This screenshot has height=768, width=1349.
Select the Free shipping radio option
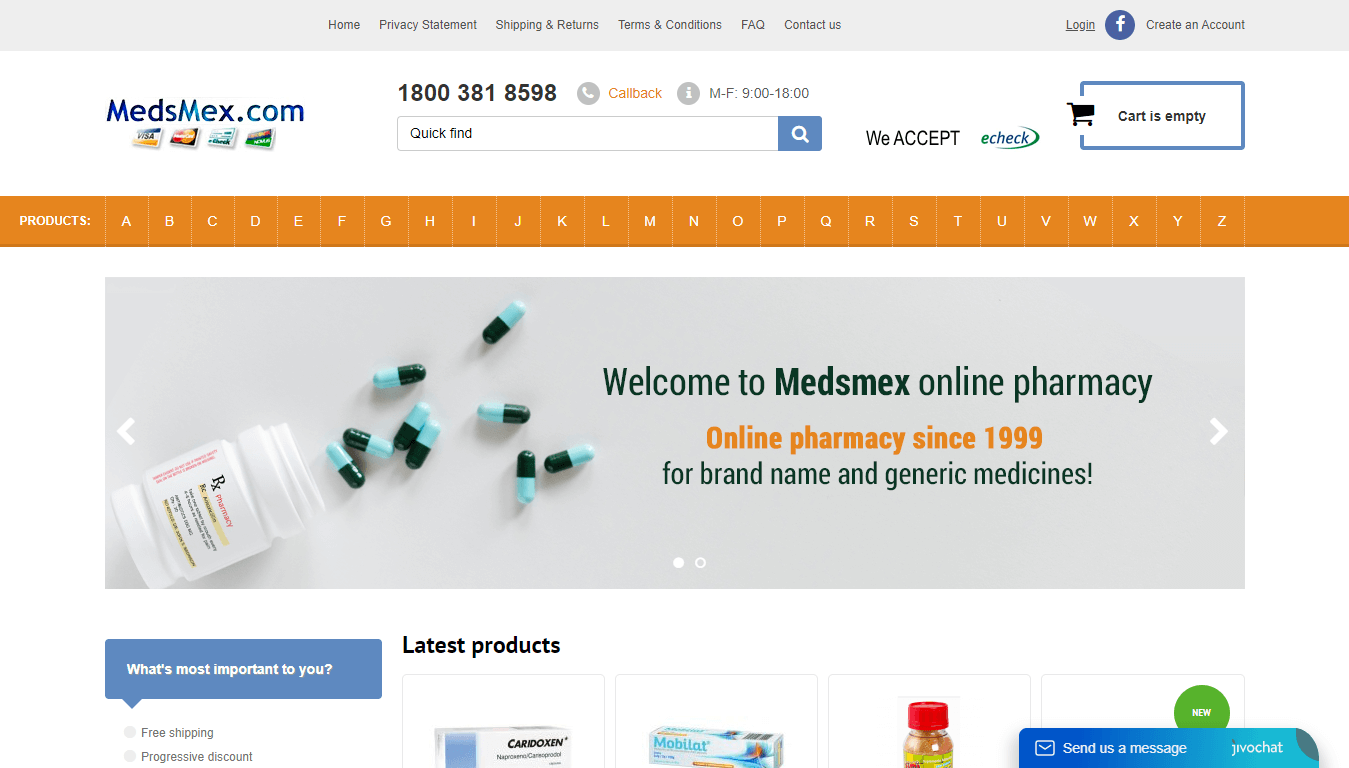(x=130, y=732)
